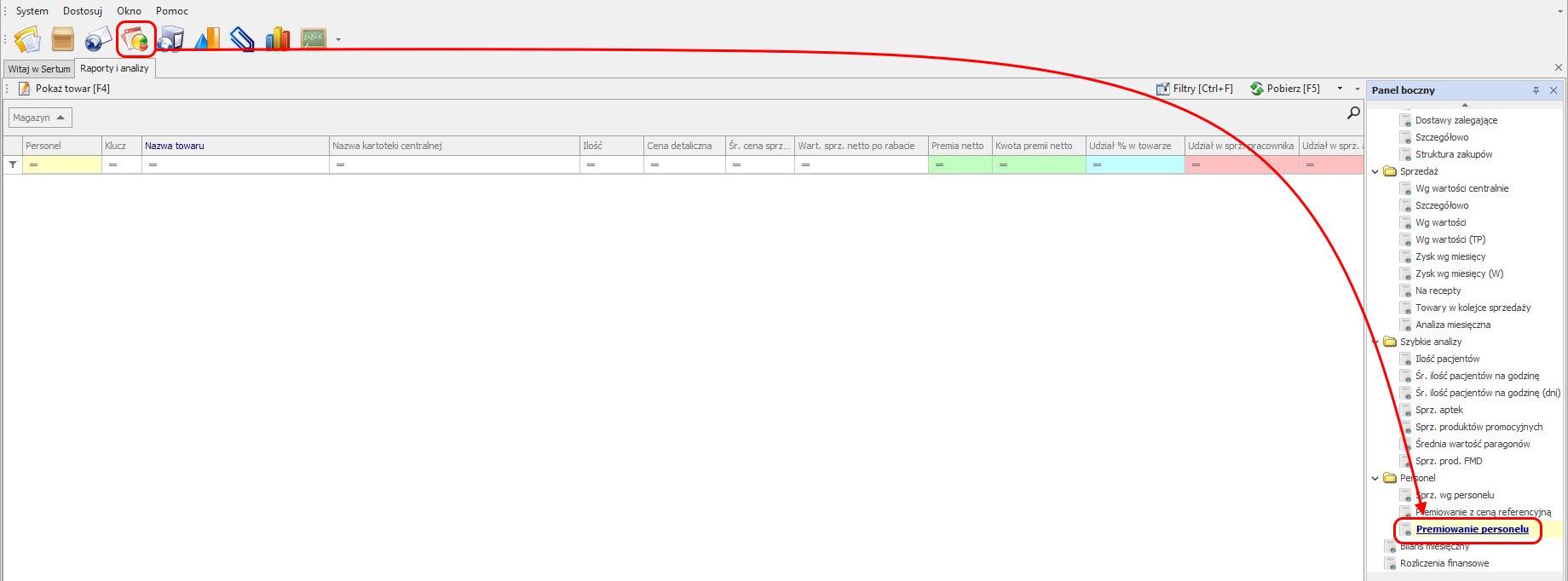Open the green chalkboard toolbar icon

[x=313, y=39]
